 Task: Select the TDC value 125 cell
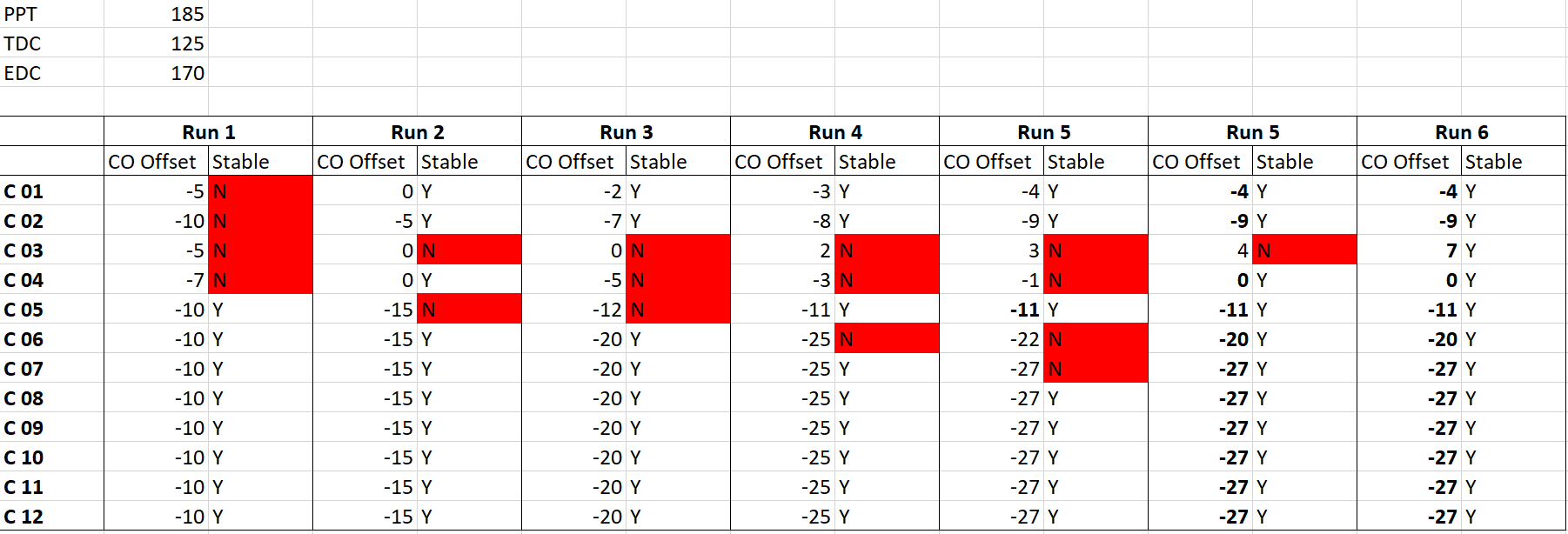coord(156,43)
